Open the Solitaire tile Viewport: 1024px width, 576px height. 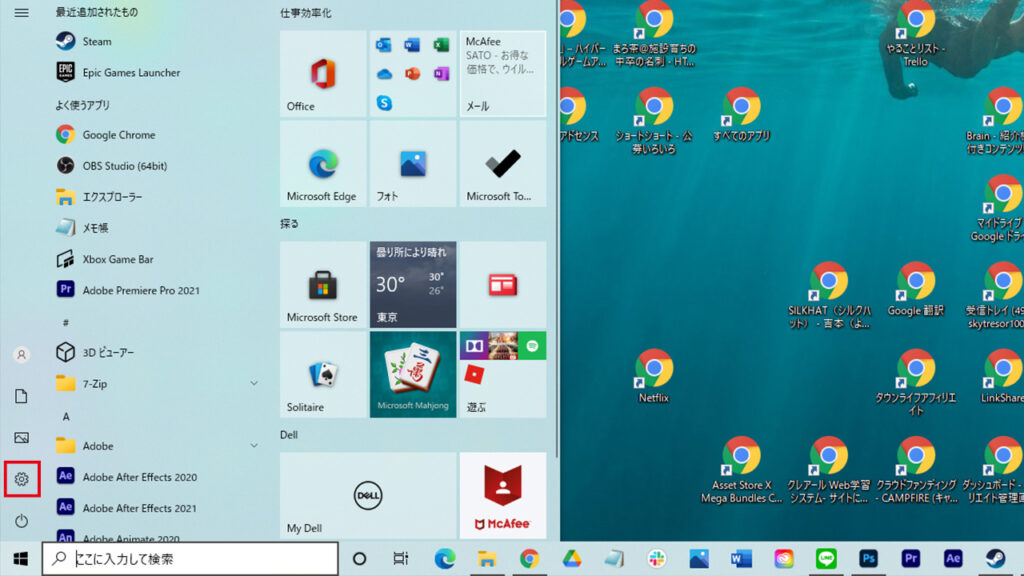[323, 375]
